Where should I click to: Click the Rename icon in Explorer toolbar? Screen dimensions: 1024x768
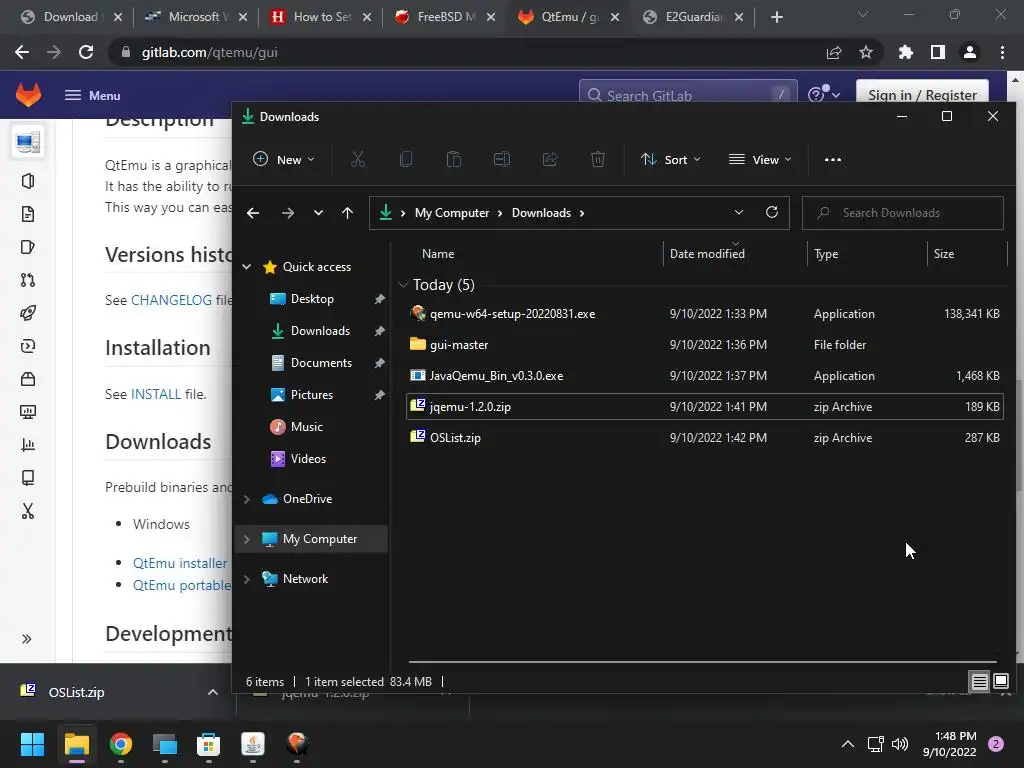(502, 159)
